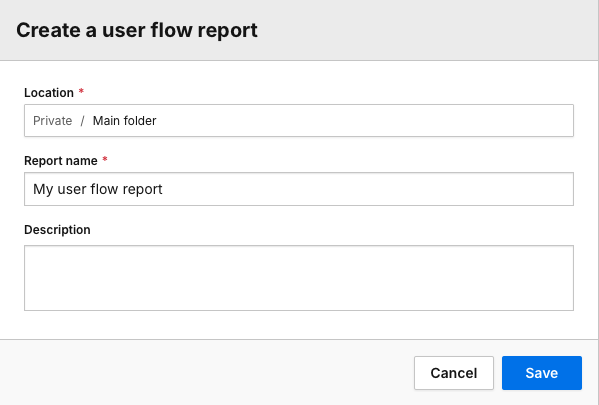This screenshot has height=405, width=599.
Task: Cancel the report creation dialog
Action: pyautogui.click(x=454, y=373)
